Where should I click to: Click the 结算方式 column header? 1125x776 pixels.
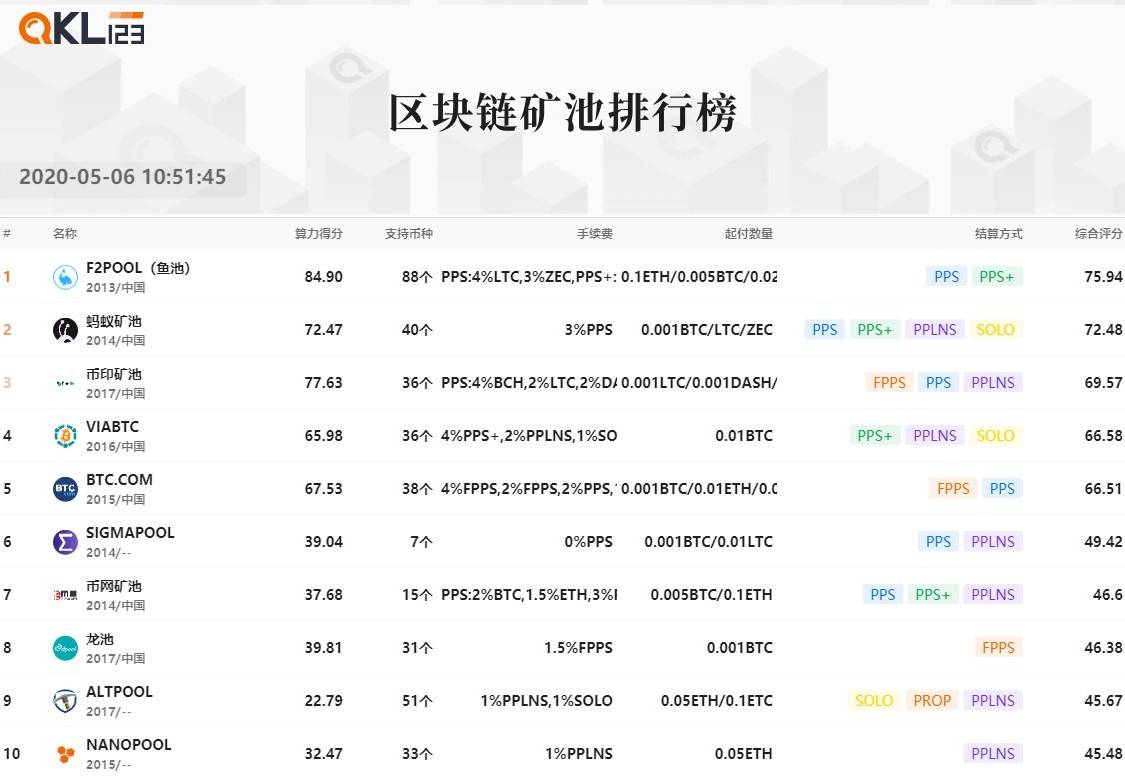coord(998,234)
